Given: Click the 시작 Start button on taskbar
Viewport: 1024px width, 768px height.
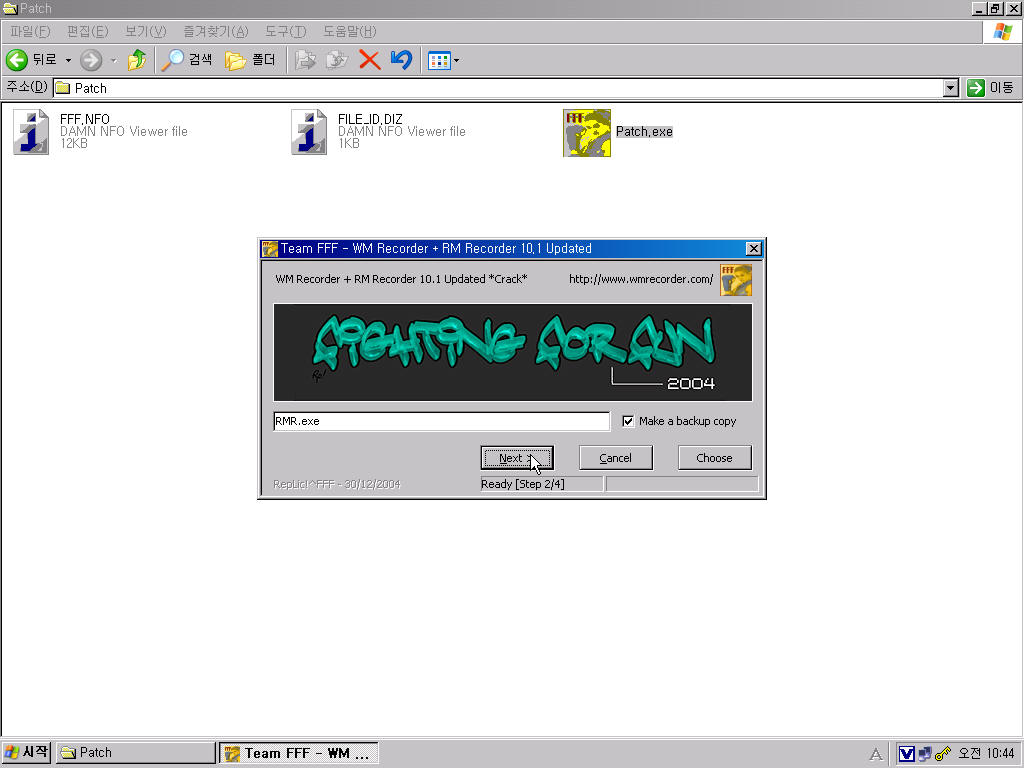Looking at the screenshot, I should (27, 753).
